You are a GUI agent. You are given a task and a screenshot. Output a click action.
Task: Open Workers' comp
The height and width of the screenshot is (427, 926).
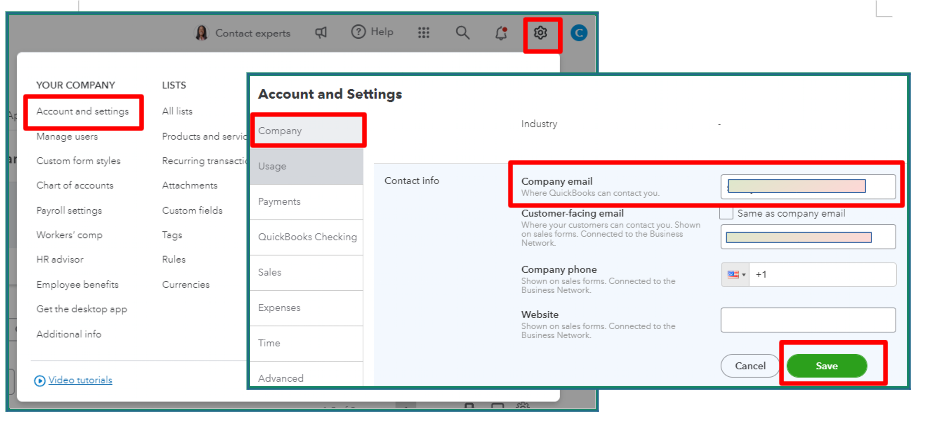[69, 235]
